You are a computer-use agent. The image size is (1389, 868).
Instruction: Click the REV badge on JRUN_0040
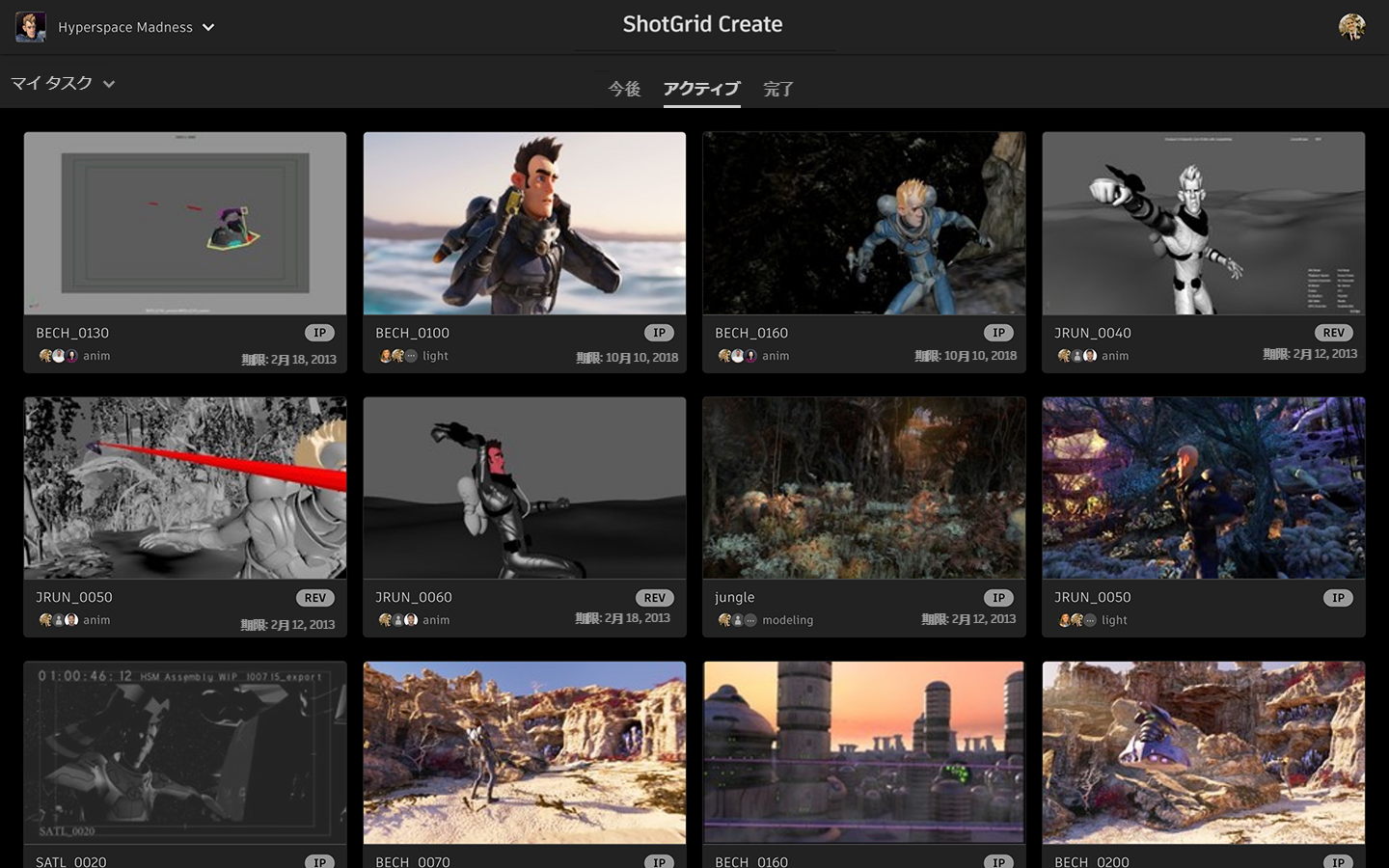point(1332,332)
